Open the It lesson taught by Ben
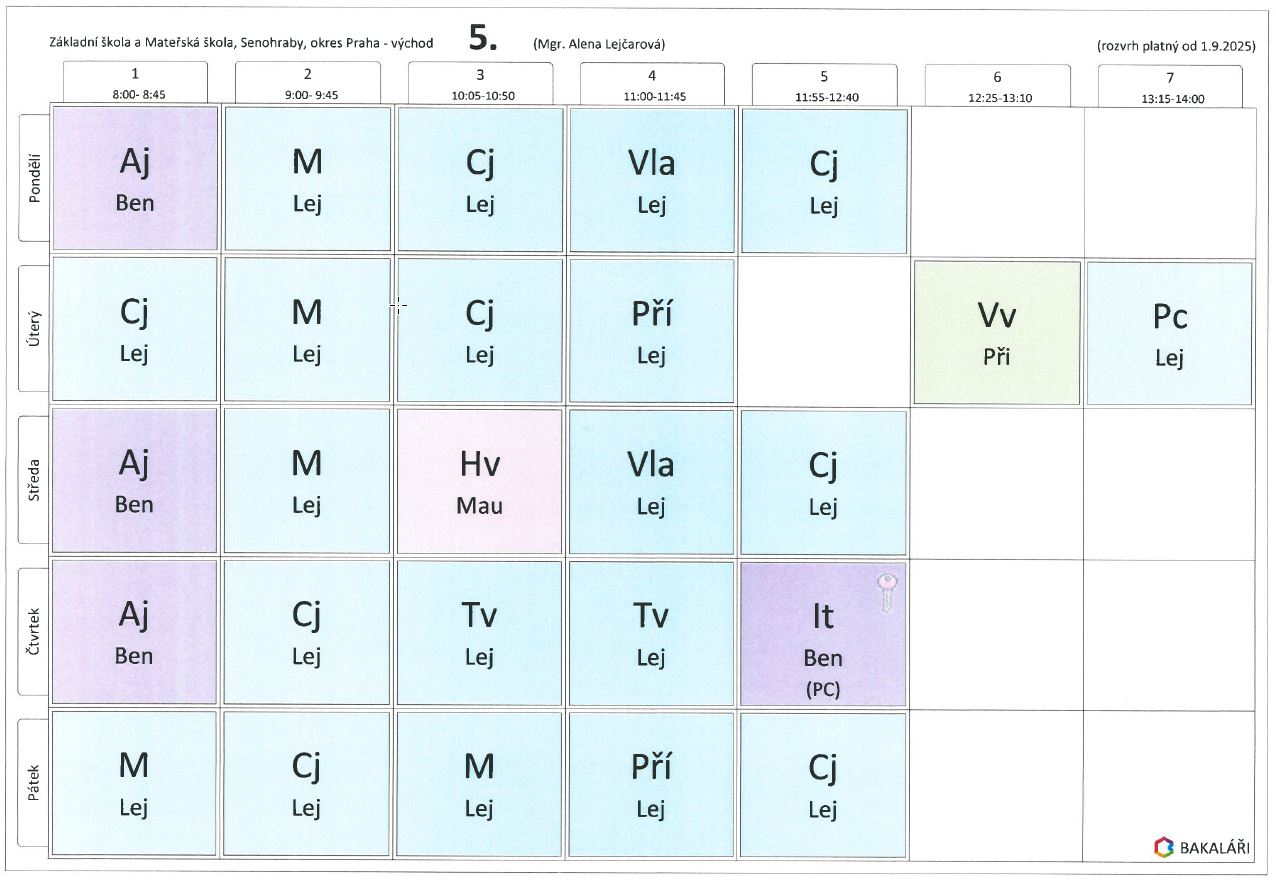The width and height of the screenshot is (1276, 882). (823, 633)
